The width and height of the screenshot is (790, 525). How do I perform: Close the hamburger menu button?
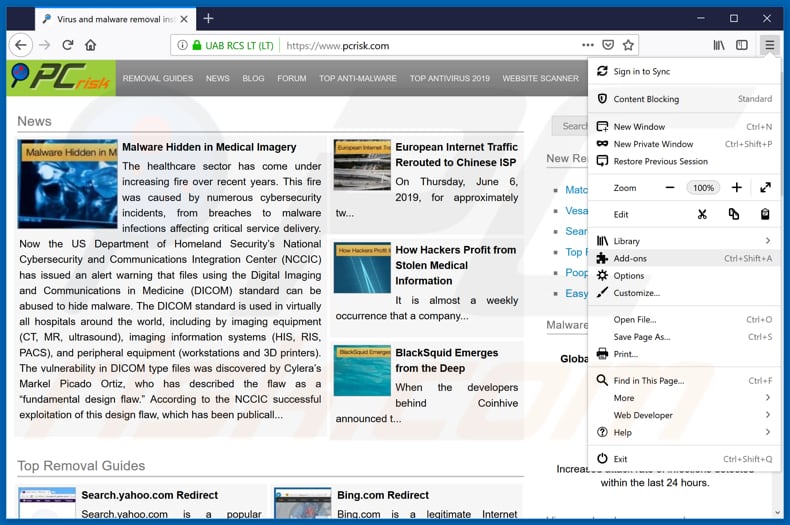tap(769, 45)
